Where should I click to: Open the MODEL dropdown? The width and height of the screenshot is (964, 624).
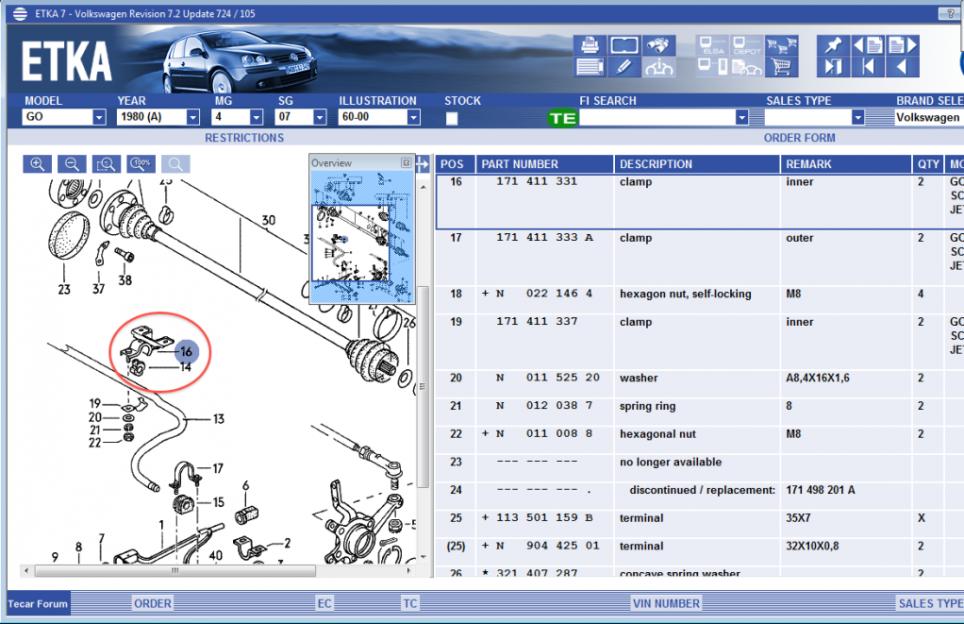(x=99, y=117)
